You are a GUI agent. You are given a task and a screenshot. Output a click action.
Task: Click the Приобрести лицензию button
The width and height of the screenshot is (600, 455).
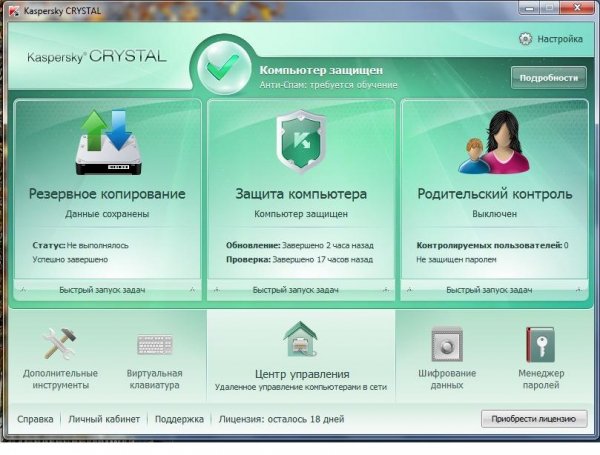[x=534, y=419]
